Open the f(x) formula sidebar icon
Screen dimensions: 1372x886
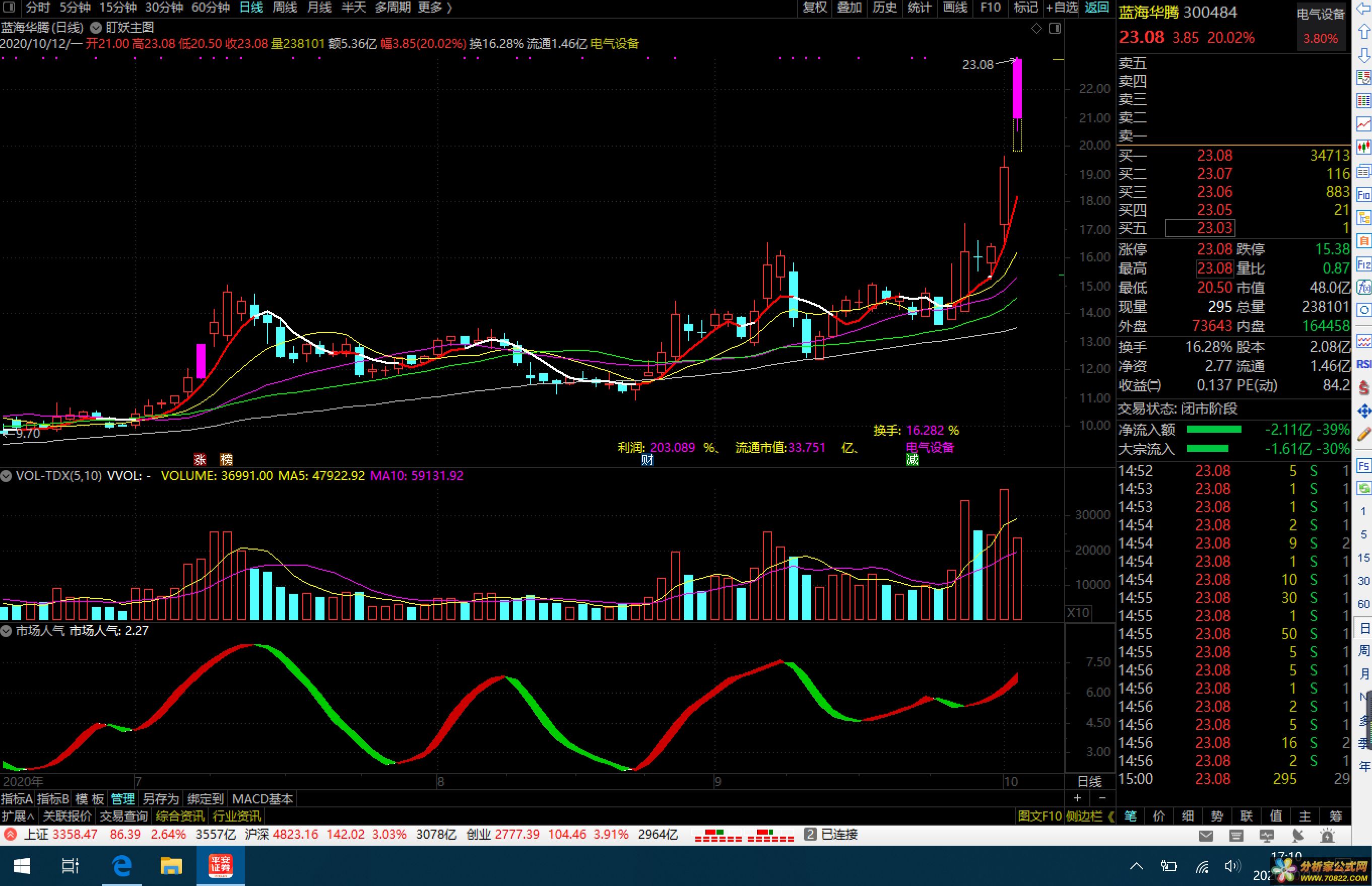1363,287
